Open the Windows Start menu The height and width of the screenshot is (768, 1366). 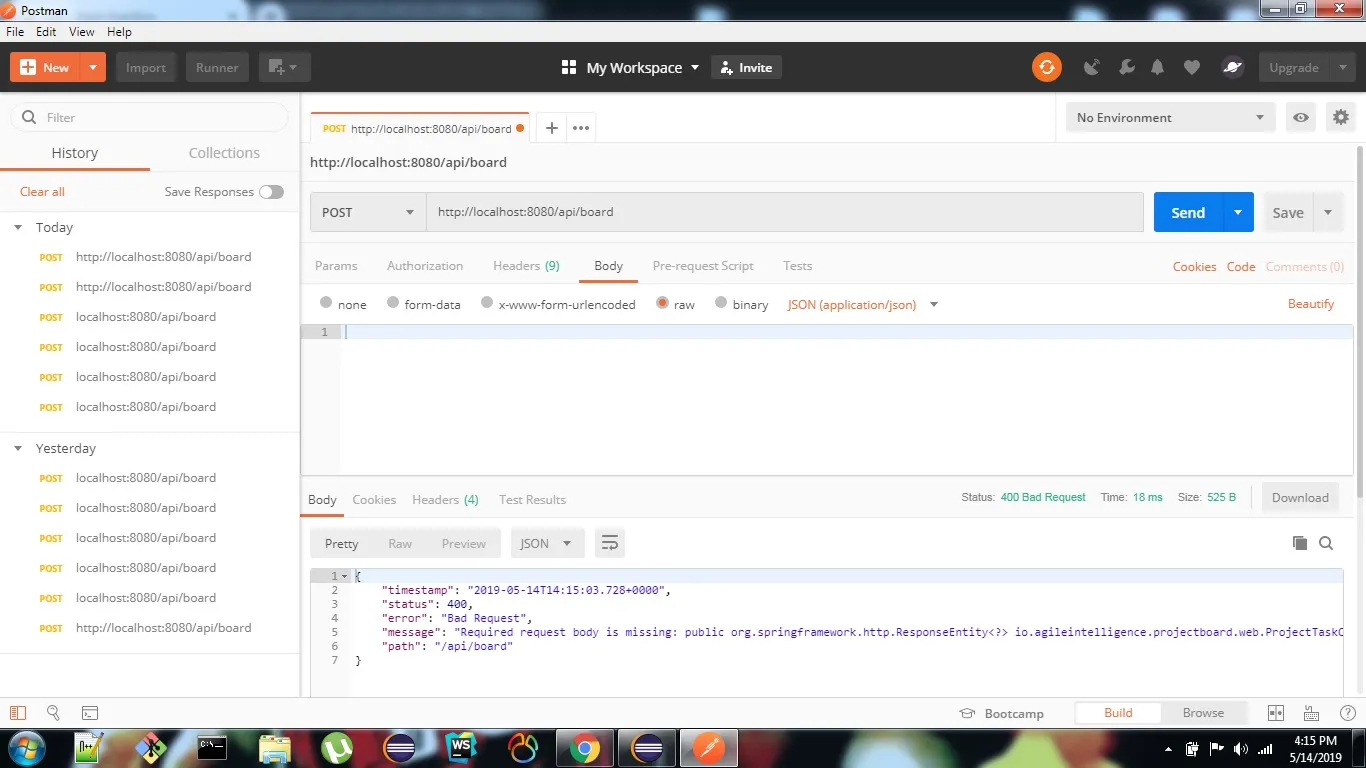coord(27,748)
